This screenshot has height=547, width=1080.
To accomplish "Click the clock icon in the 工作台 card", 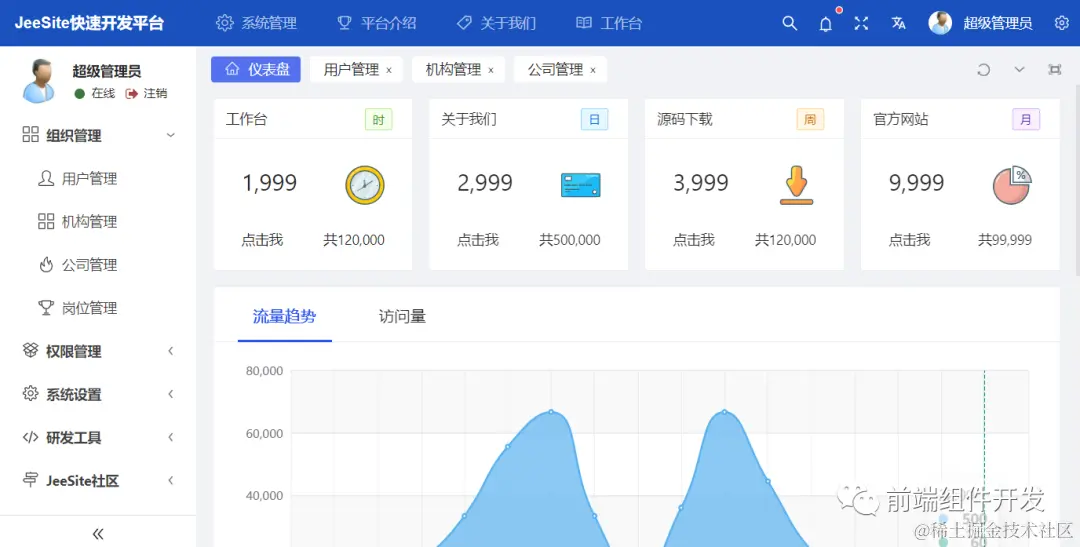I will click(364, 185).
